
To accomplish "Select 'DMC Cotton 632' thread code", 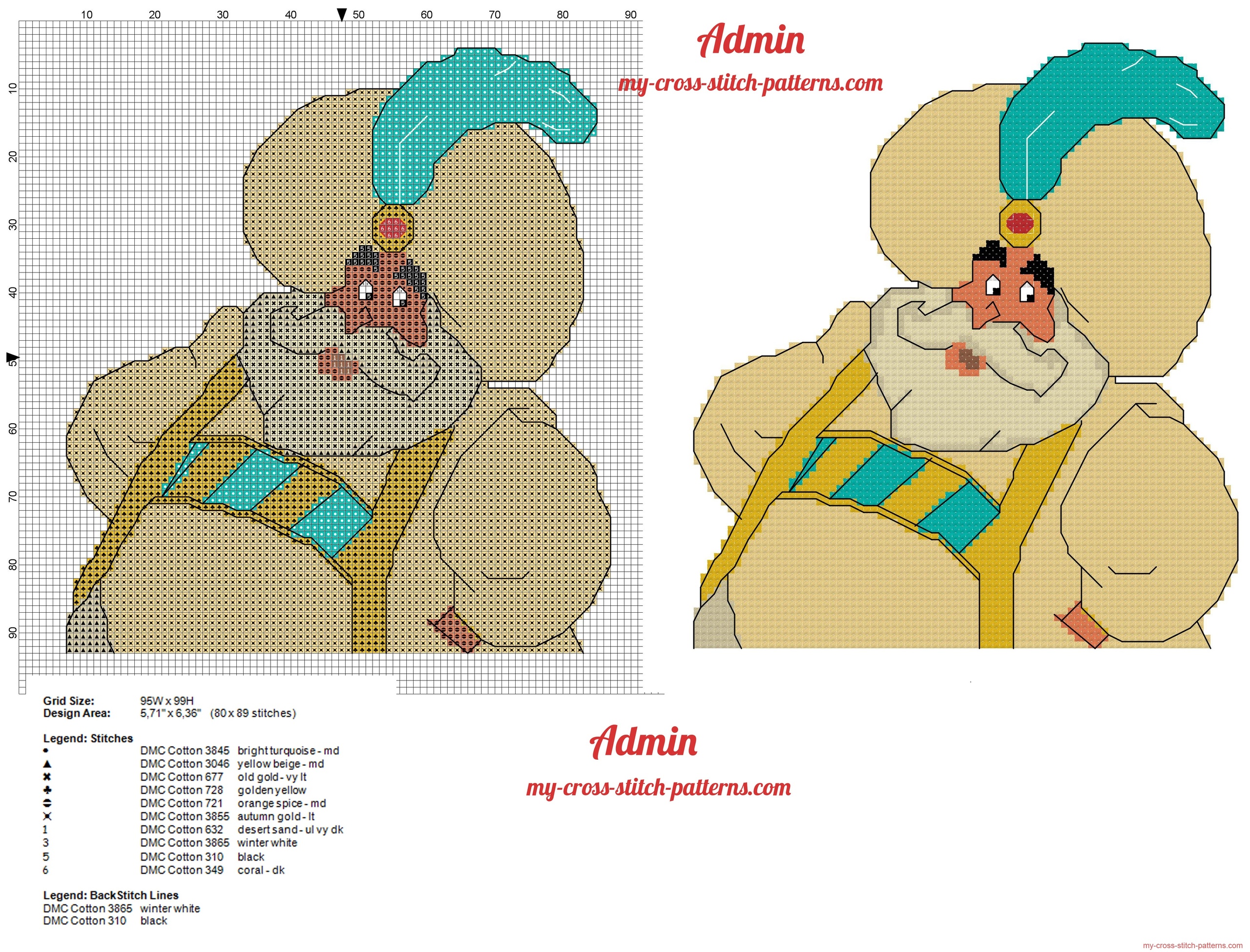I will click(182, 829).
